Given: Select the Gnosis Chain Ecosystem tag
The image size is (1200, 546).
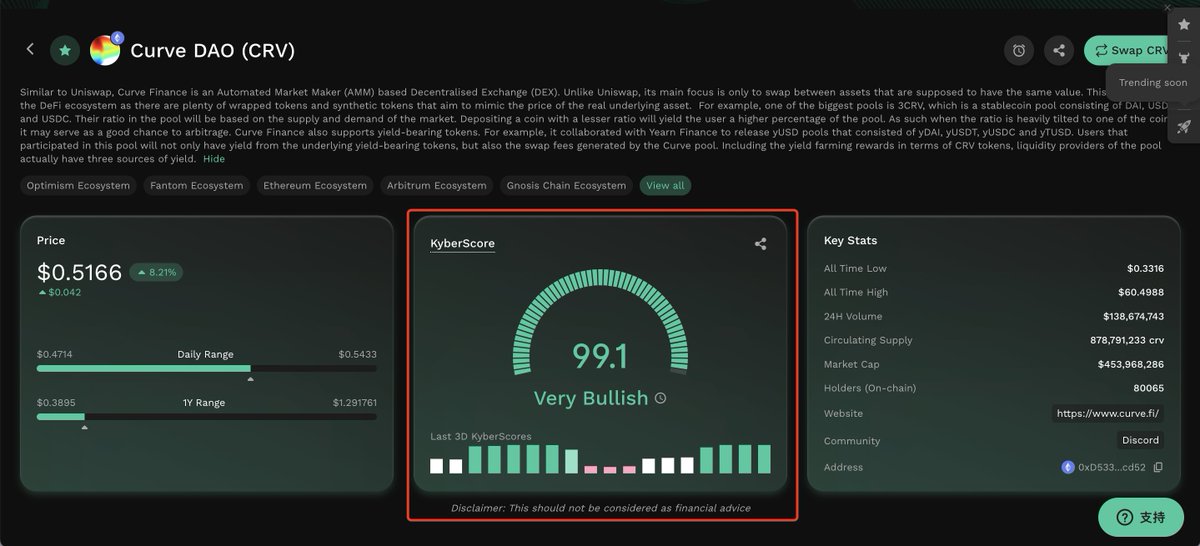Looking at the screenshot, I should 567,185.
